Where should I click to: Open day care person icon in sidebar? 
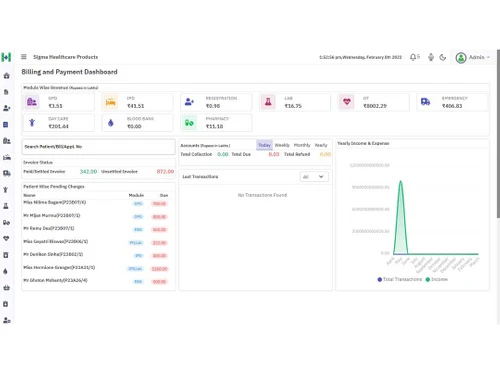[6, 190]
